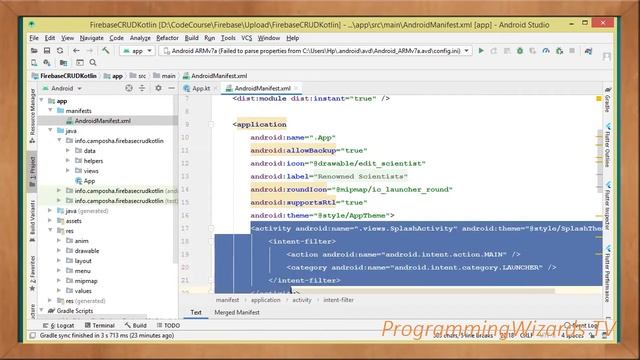Click the Open file toolbar icon
This screenshot has height=360, width=640.
click(34, 51)
